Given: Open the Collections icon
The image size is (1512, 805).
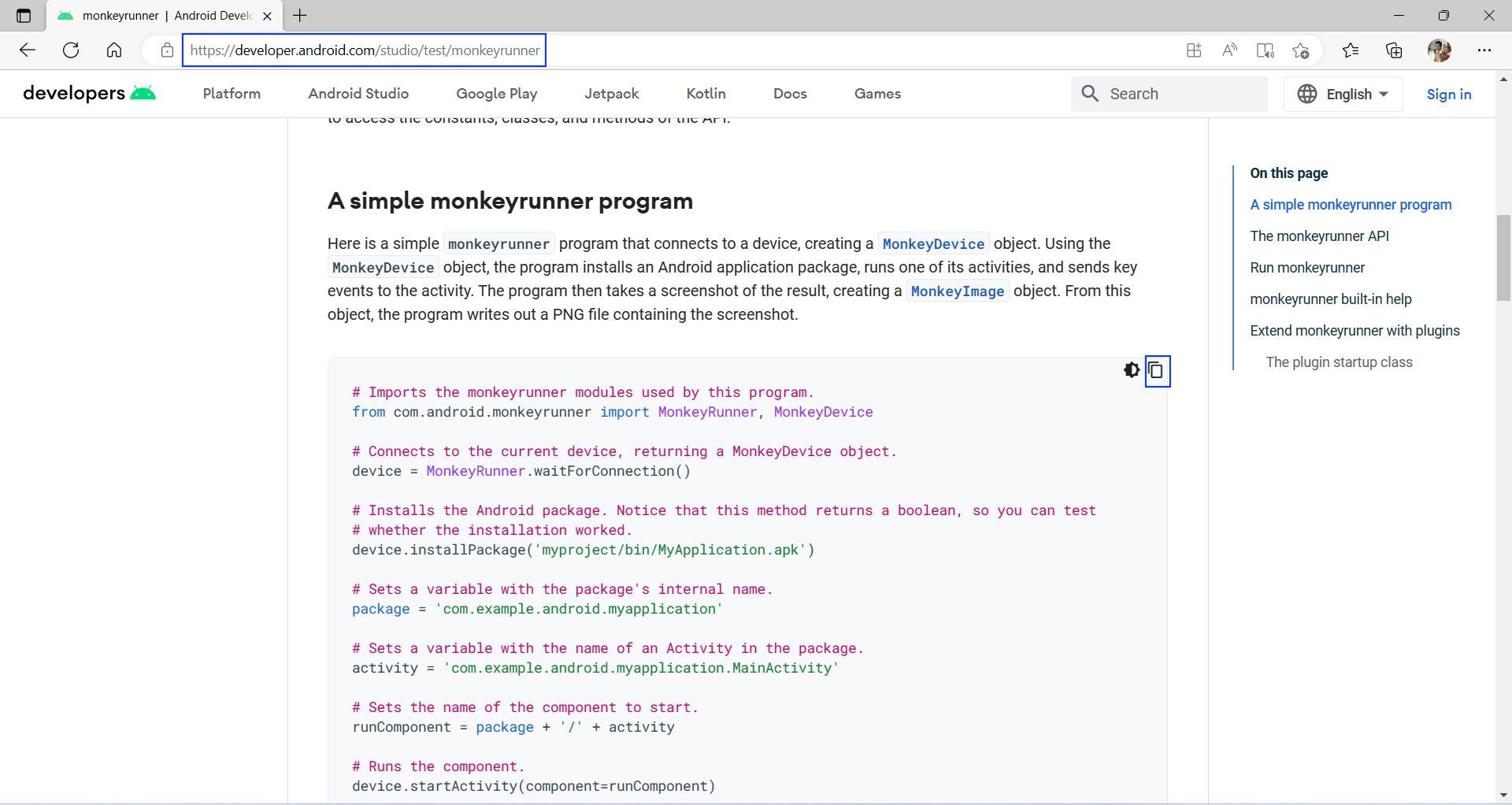Looking at the screenshot, I should [1394, 50].
